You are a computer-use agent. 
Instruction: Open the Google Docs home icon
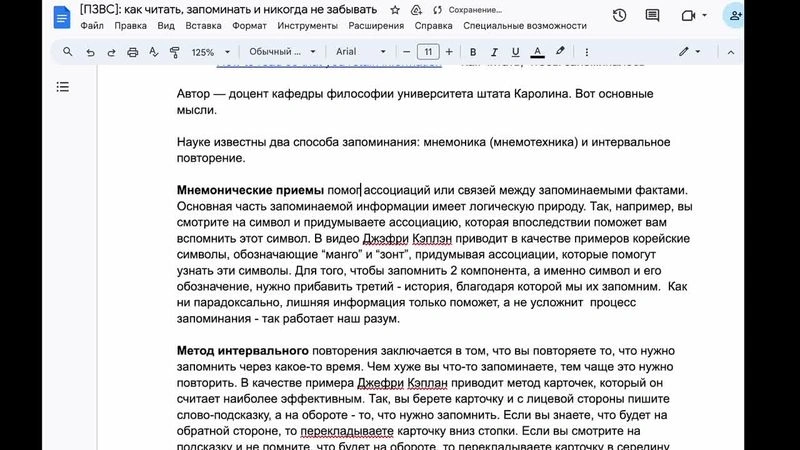62,17
